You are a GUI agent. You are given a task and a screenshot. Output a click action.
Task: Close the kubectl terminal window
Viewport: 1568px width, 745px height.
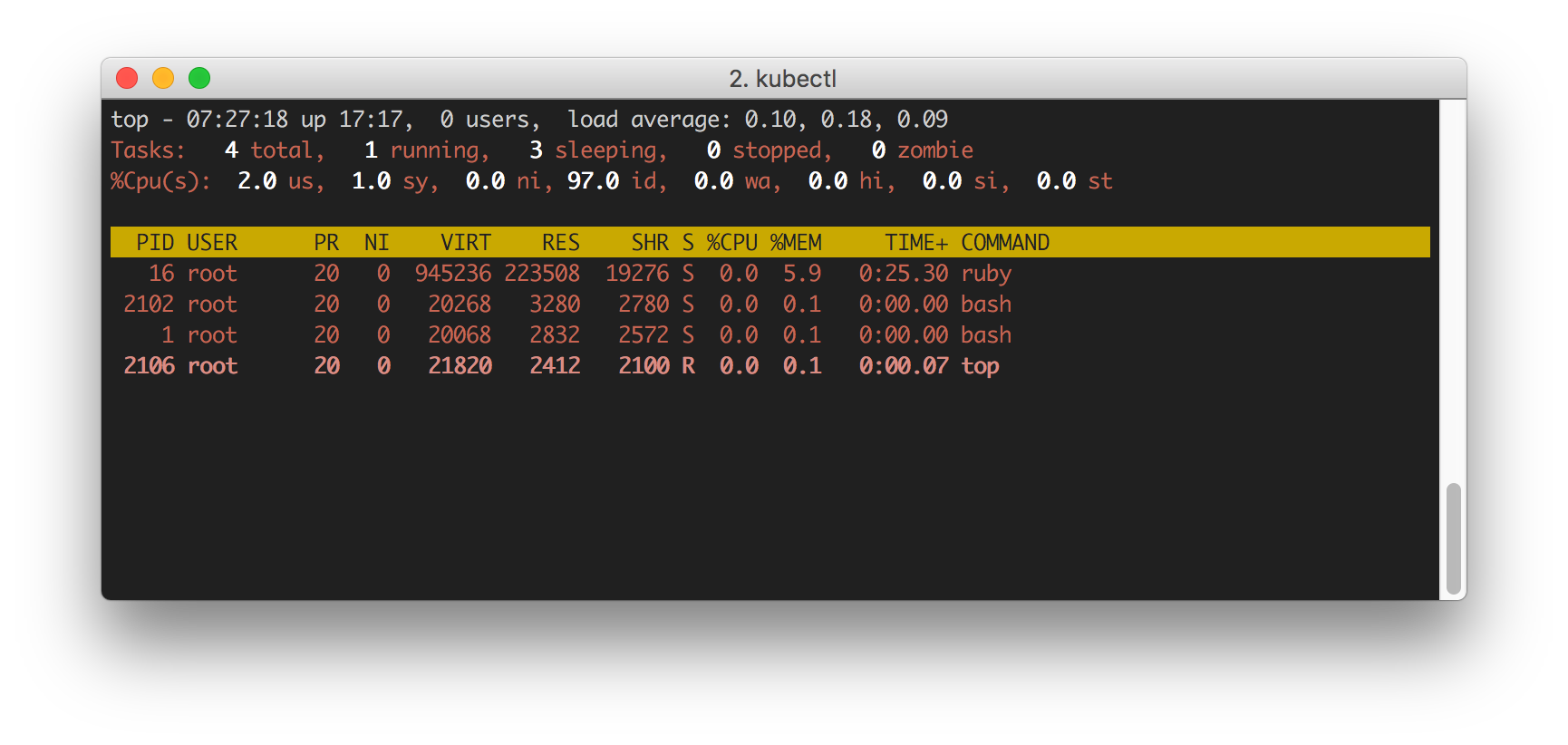click(x=127, y=78)
